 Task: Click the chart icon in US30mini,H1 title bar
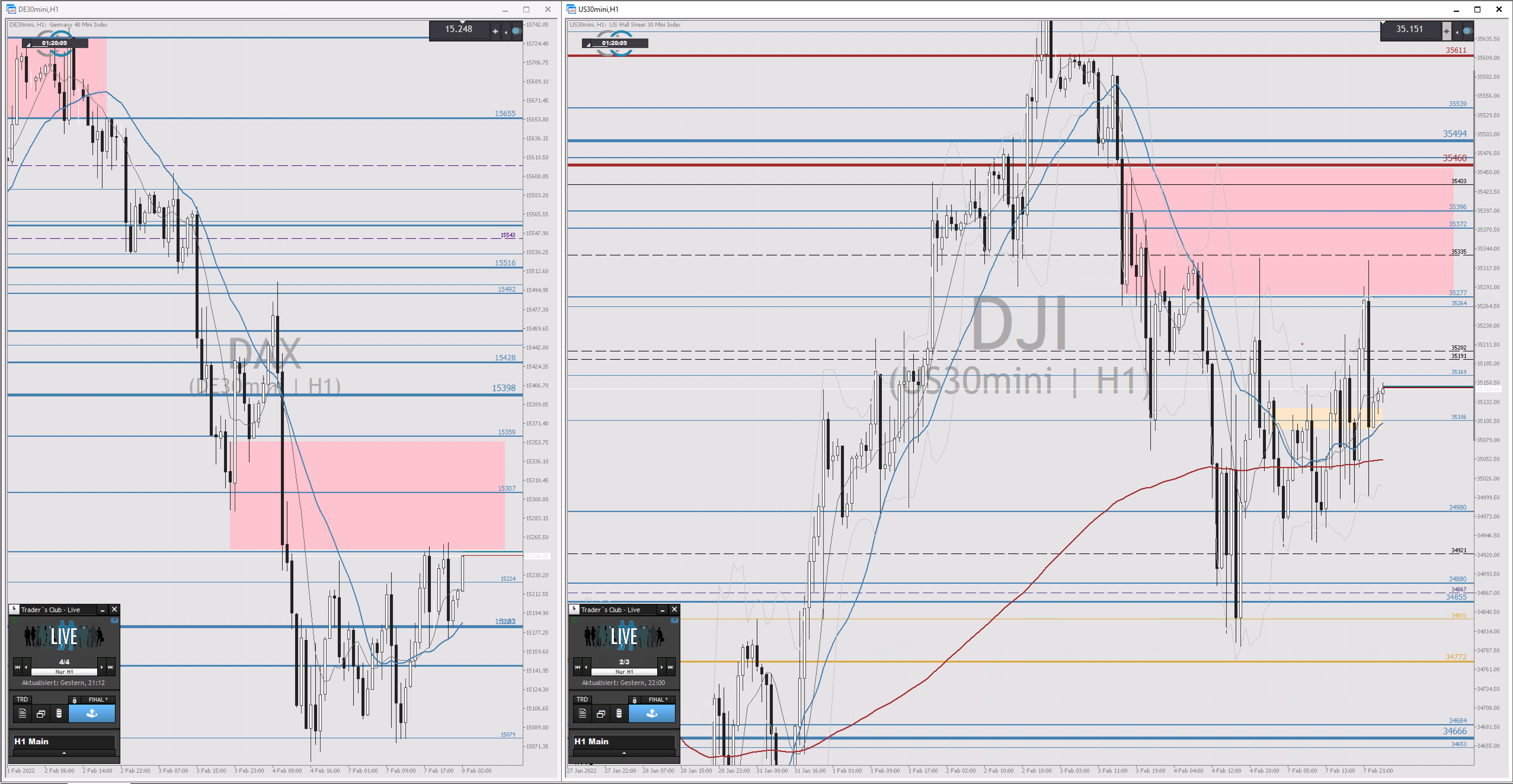tap(571, 9)
